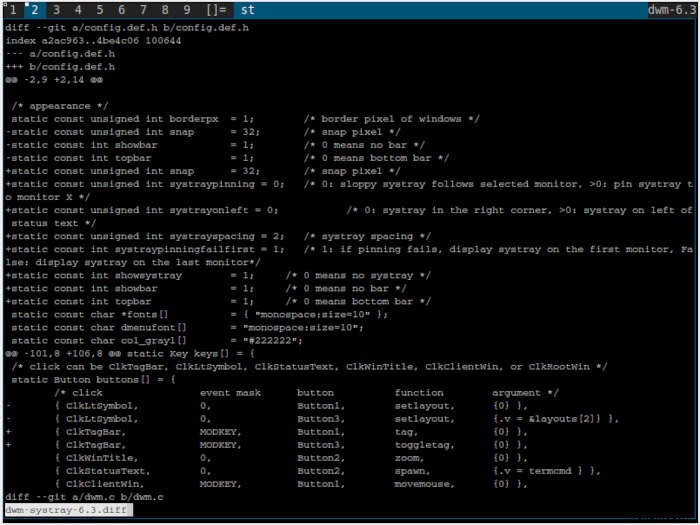Click the 'st' window title
This screenshot has width=700, height=525.
(x=248, y=9)
